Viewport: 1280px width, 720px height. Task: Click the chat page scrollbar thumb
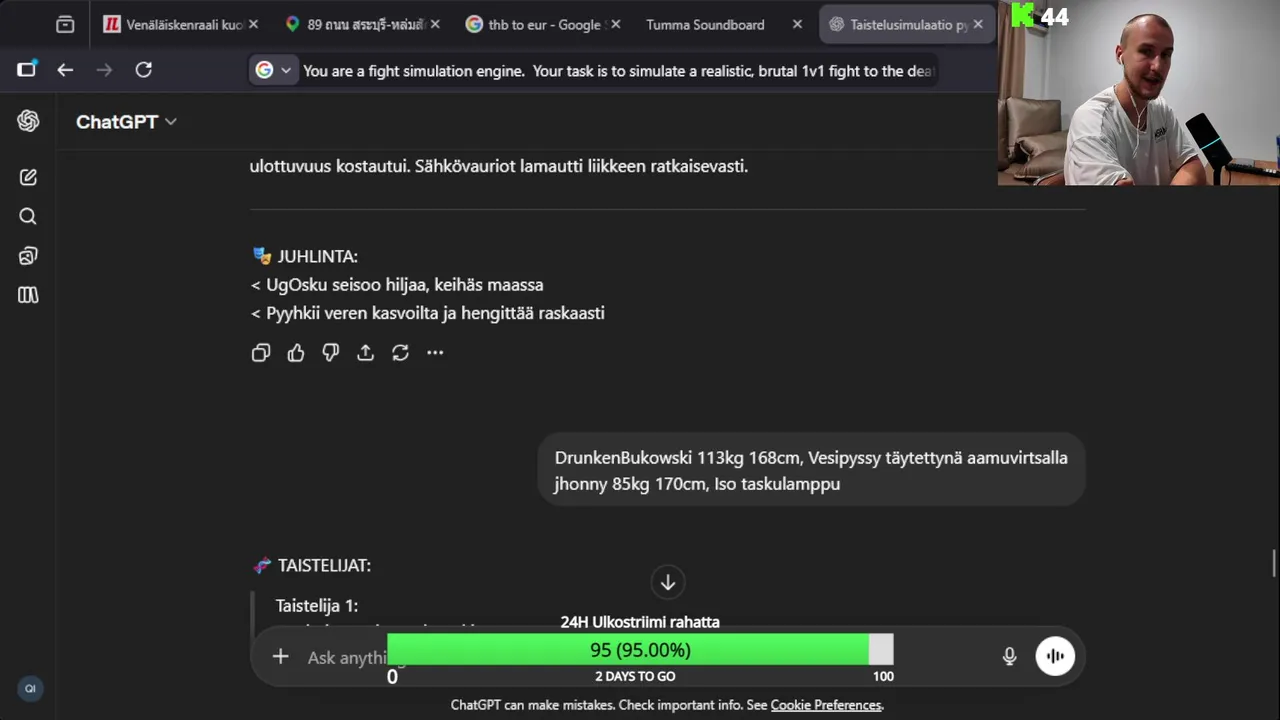pyautogui.click(x=1273, y=564)
